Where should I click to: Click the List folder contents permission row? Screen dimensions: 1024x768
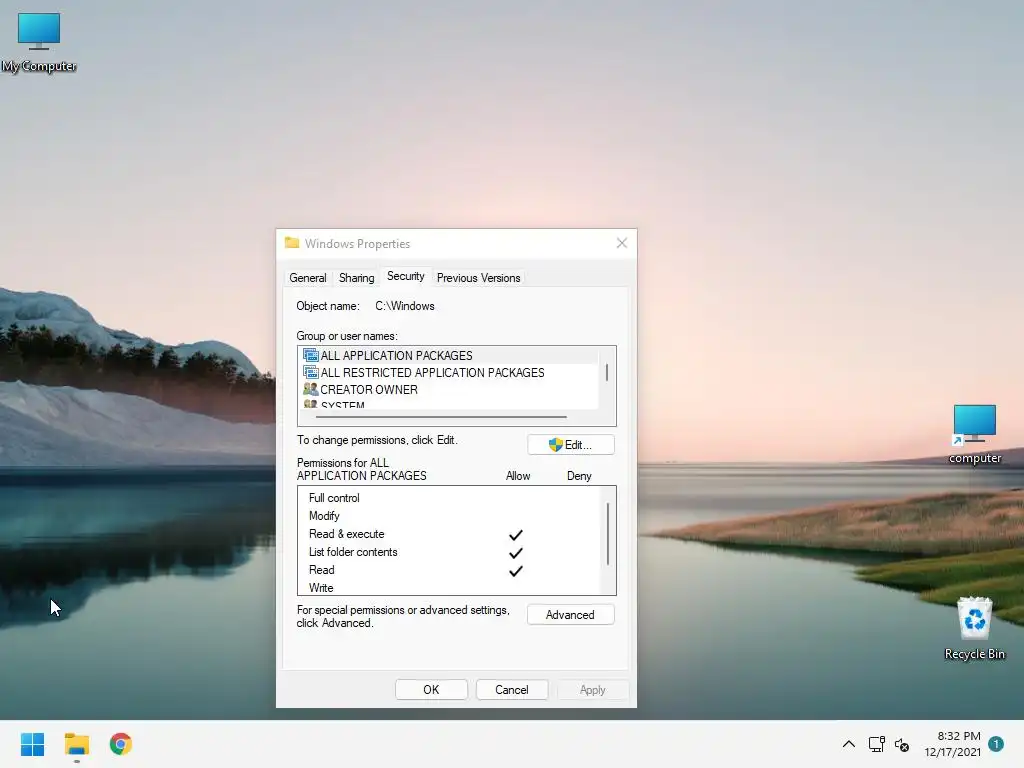449,552
